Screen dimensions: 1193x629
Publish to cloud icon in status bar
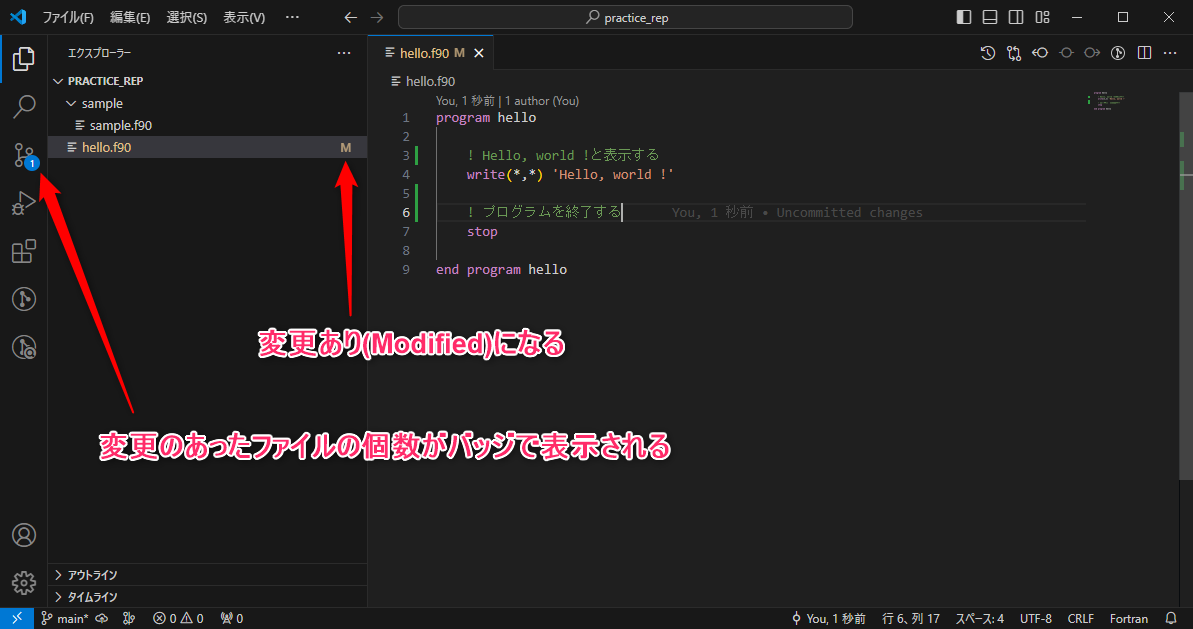(101, 618)
